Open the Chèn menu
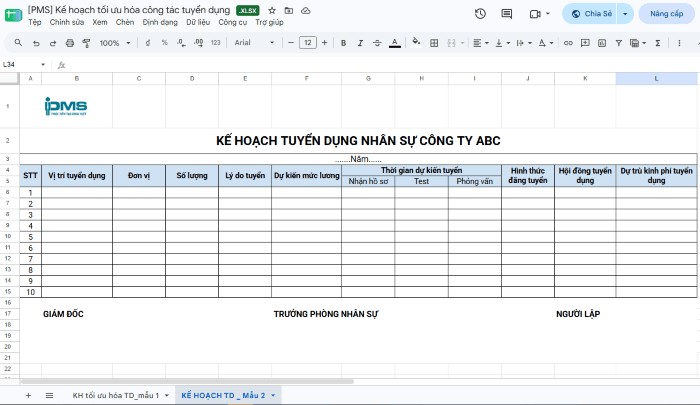This screenshot has height=405, width=700. coord(125,22)
